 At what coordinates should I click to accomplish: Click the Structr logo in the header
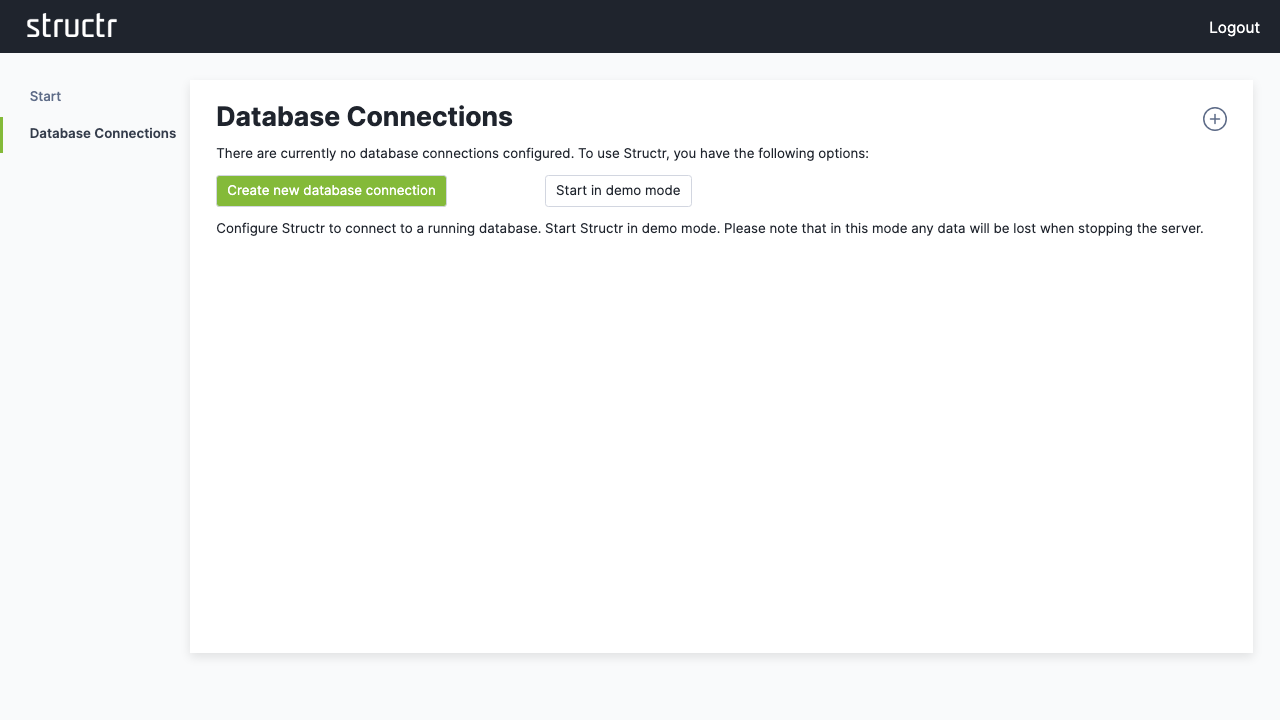(71, 26)
